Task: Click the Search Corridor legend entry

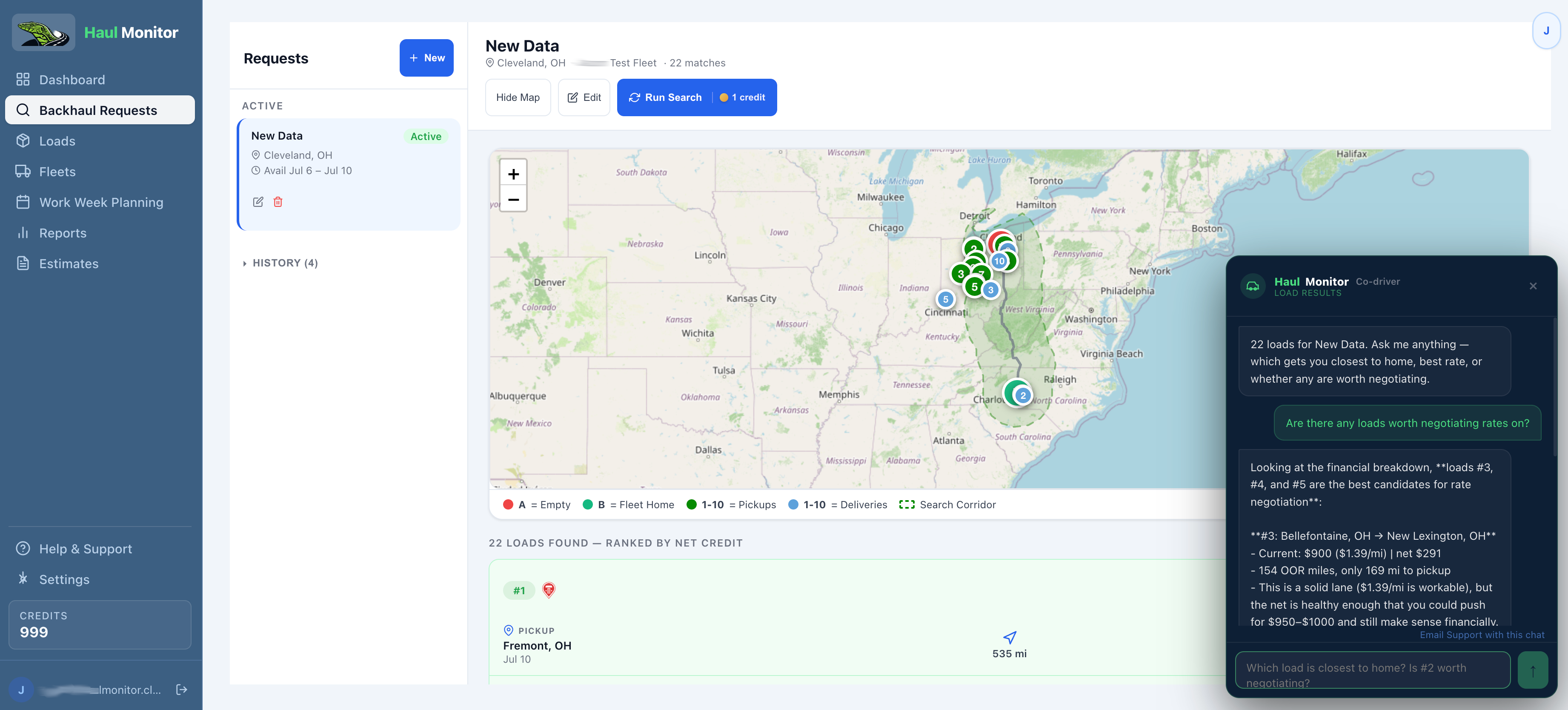Action: (x=948, y=504)
